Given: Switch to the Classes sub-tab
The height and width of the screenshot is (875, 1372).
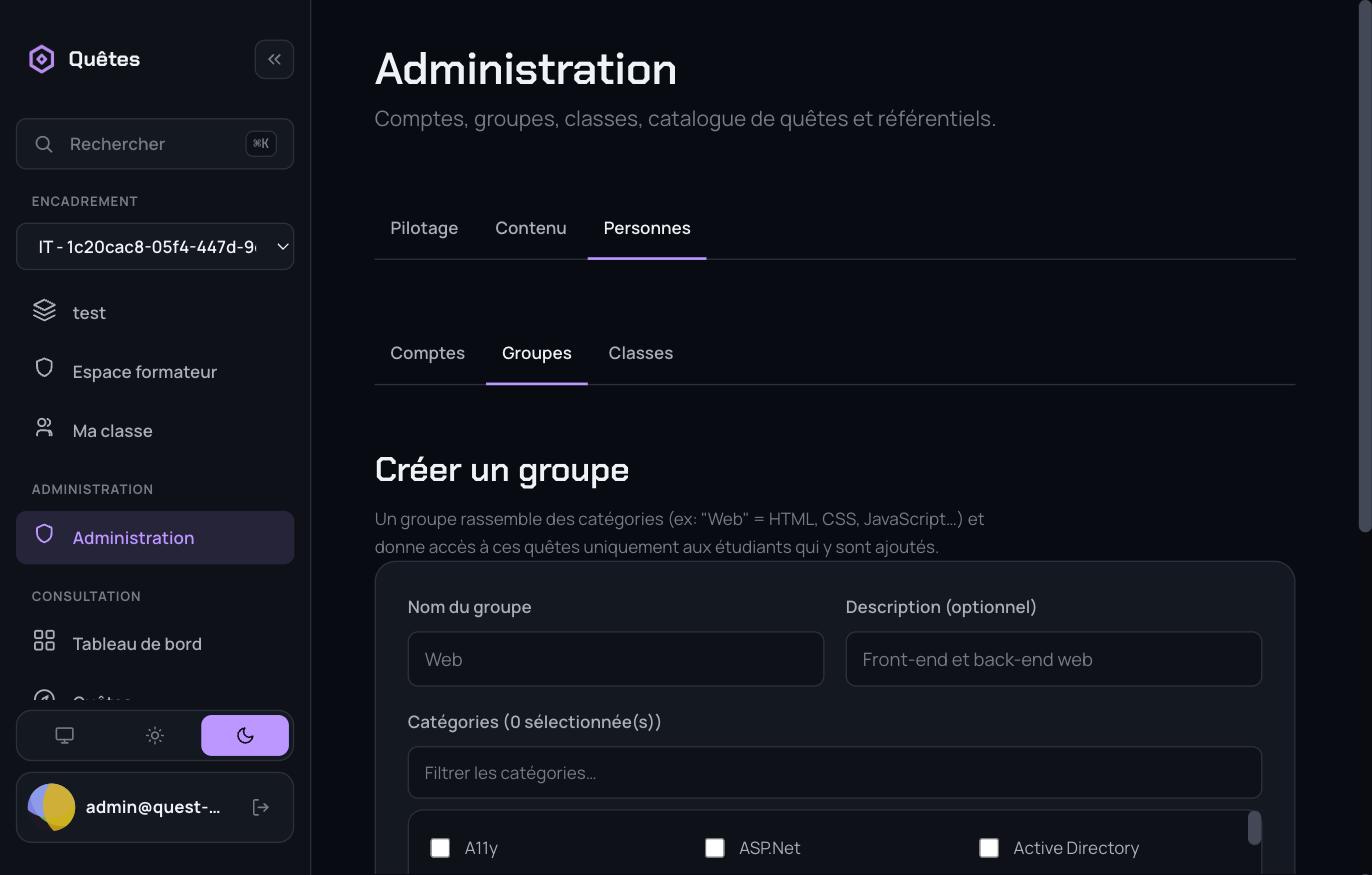Looking at the screenshot, I should coord(641,353).
